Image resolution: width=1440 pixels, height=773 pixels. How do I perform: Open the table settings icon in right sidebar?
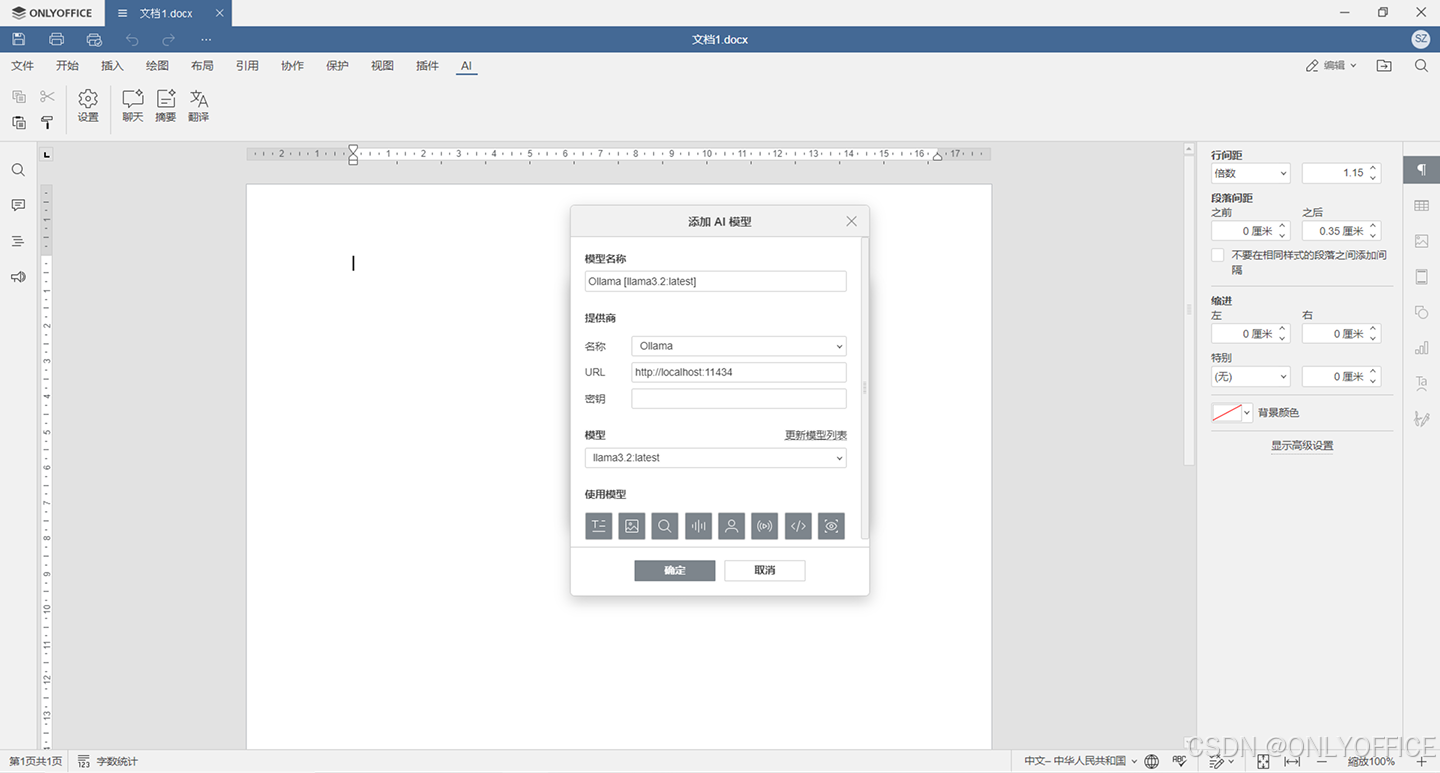tap(1421, 206)
